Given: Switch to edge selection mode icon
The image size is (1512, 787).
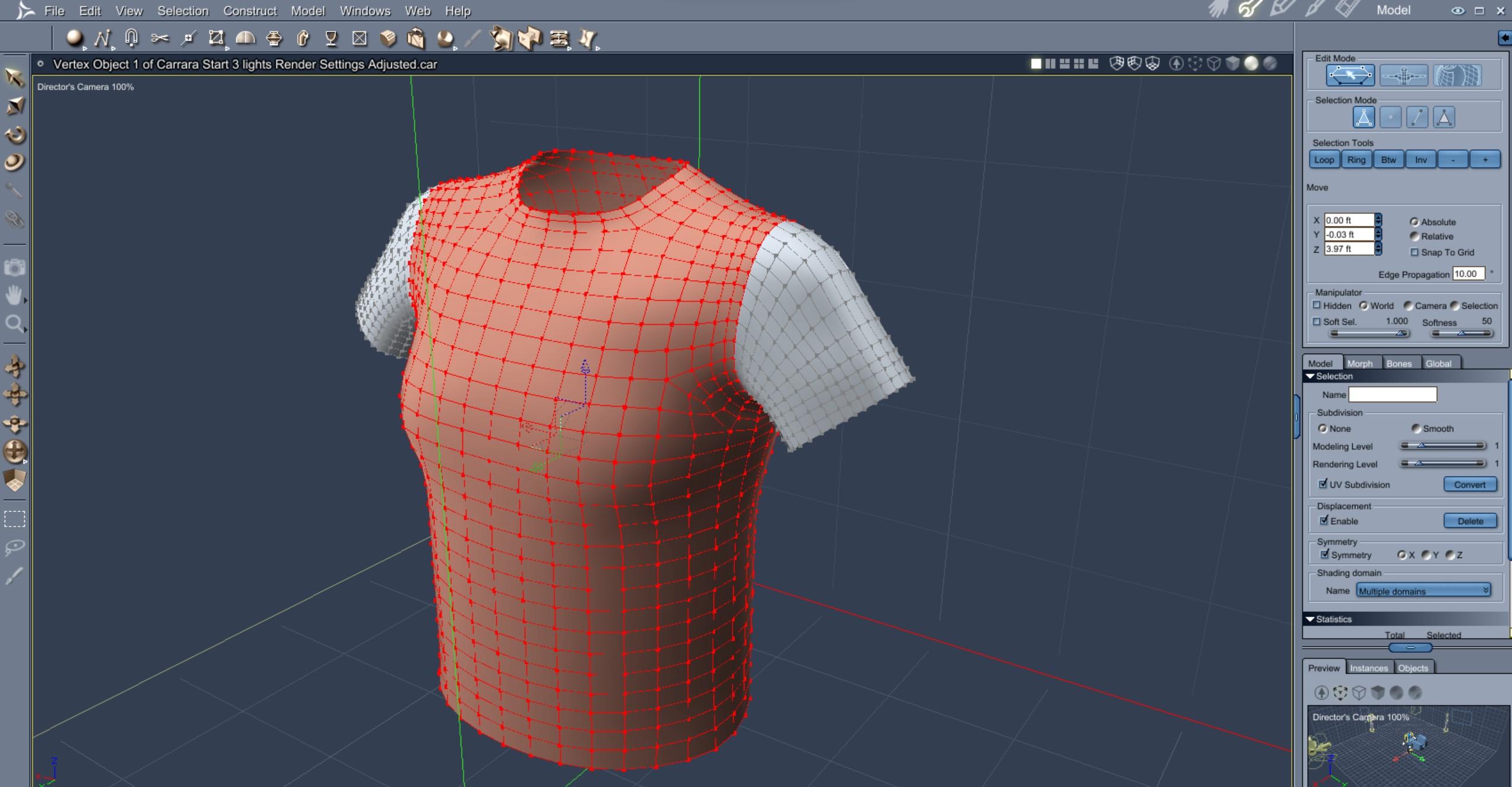Looking at the screenshot, I should click(1417, 118).
